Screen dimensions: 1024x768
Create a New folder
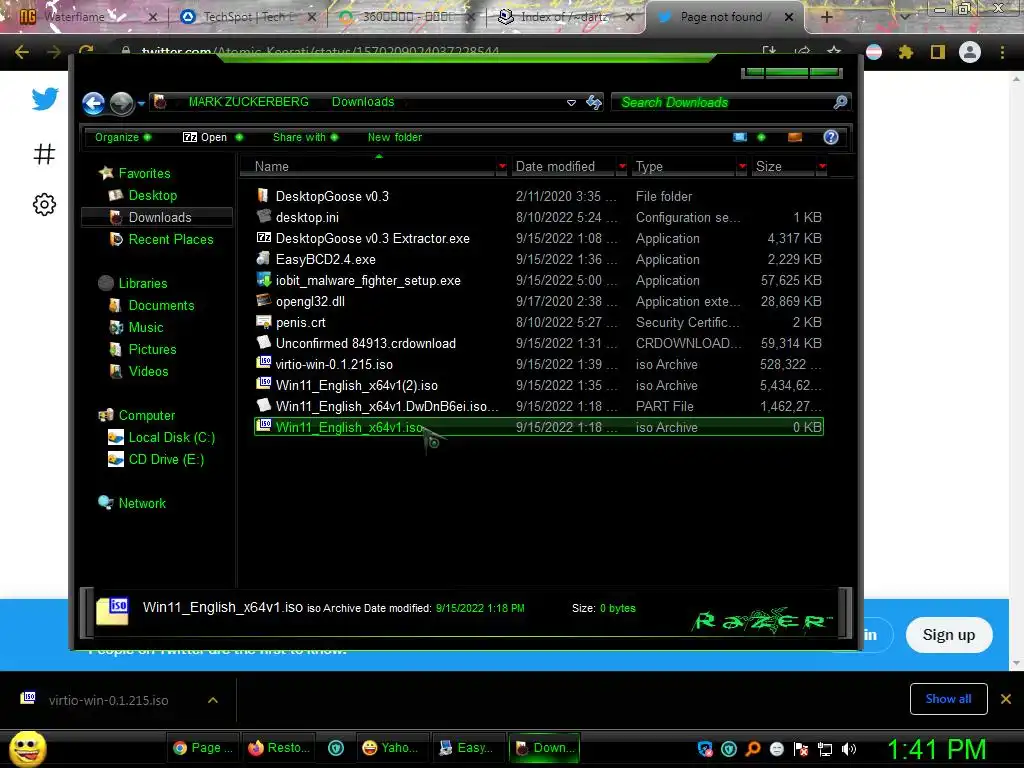(394, 137)
